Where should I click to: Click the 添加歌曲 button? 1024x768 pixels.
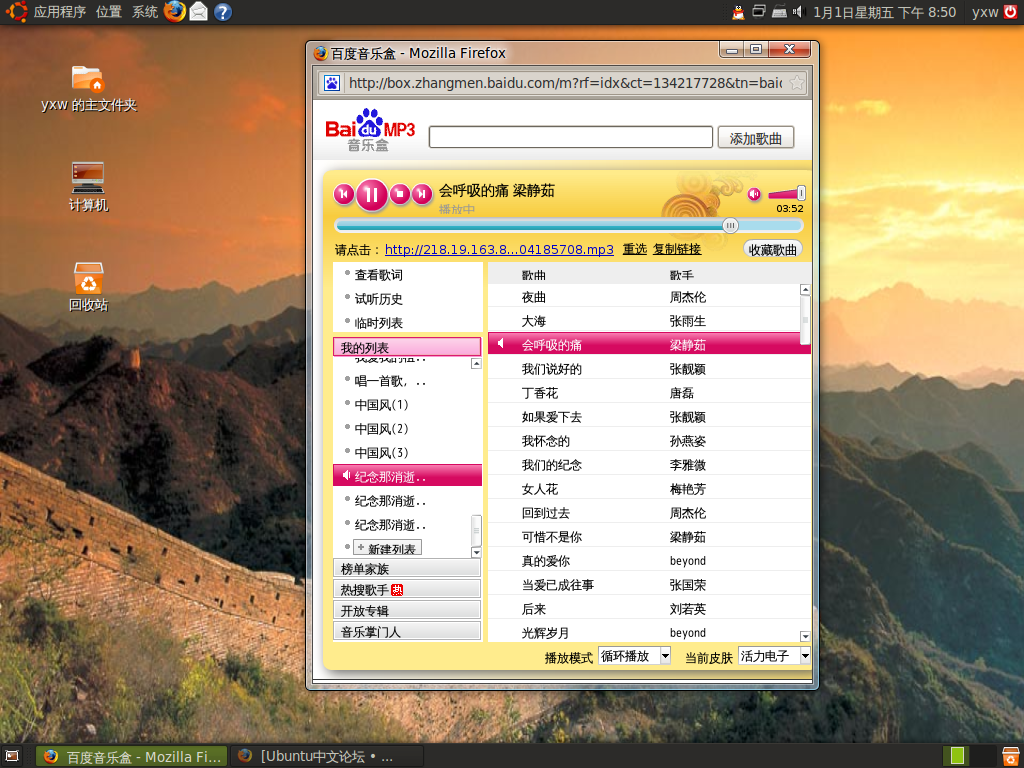click(756, 138)
